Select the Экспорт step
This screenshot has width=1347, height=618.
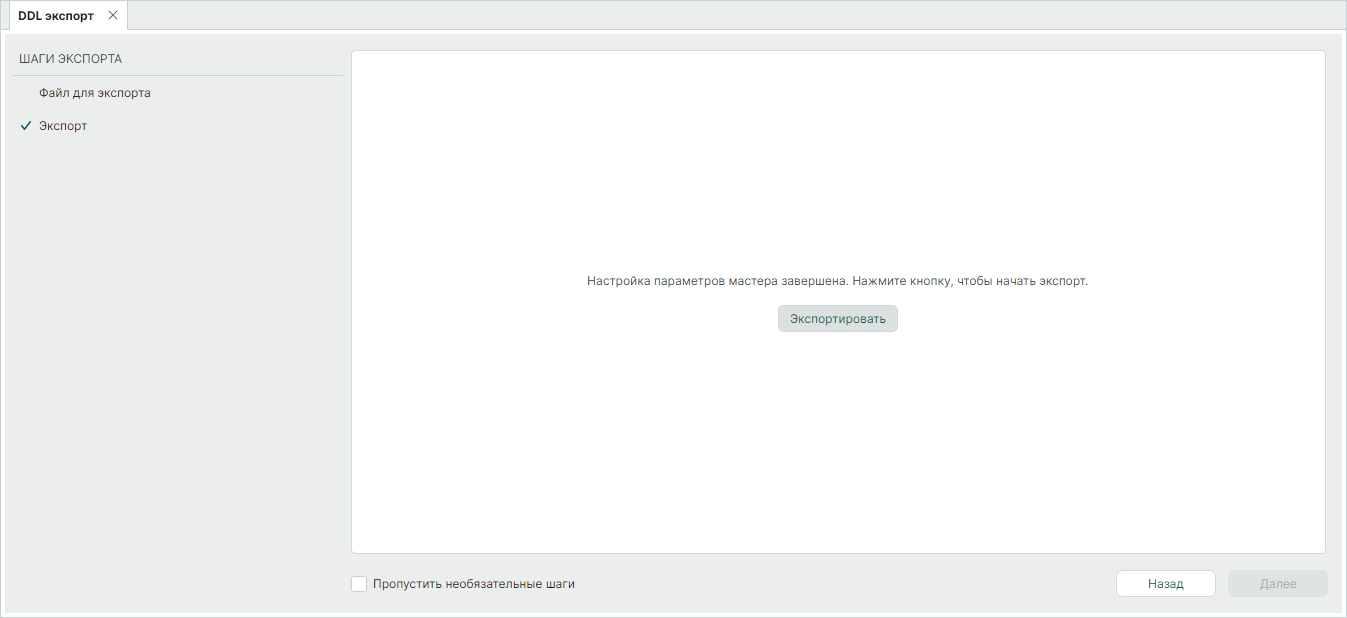click(x=63, y=126)
